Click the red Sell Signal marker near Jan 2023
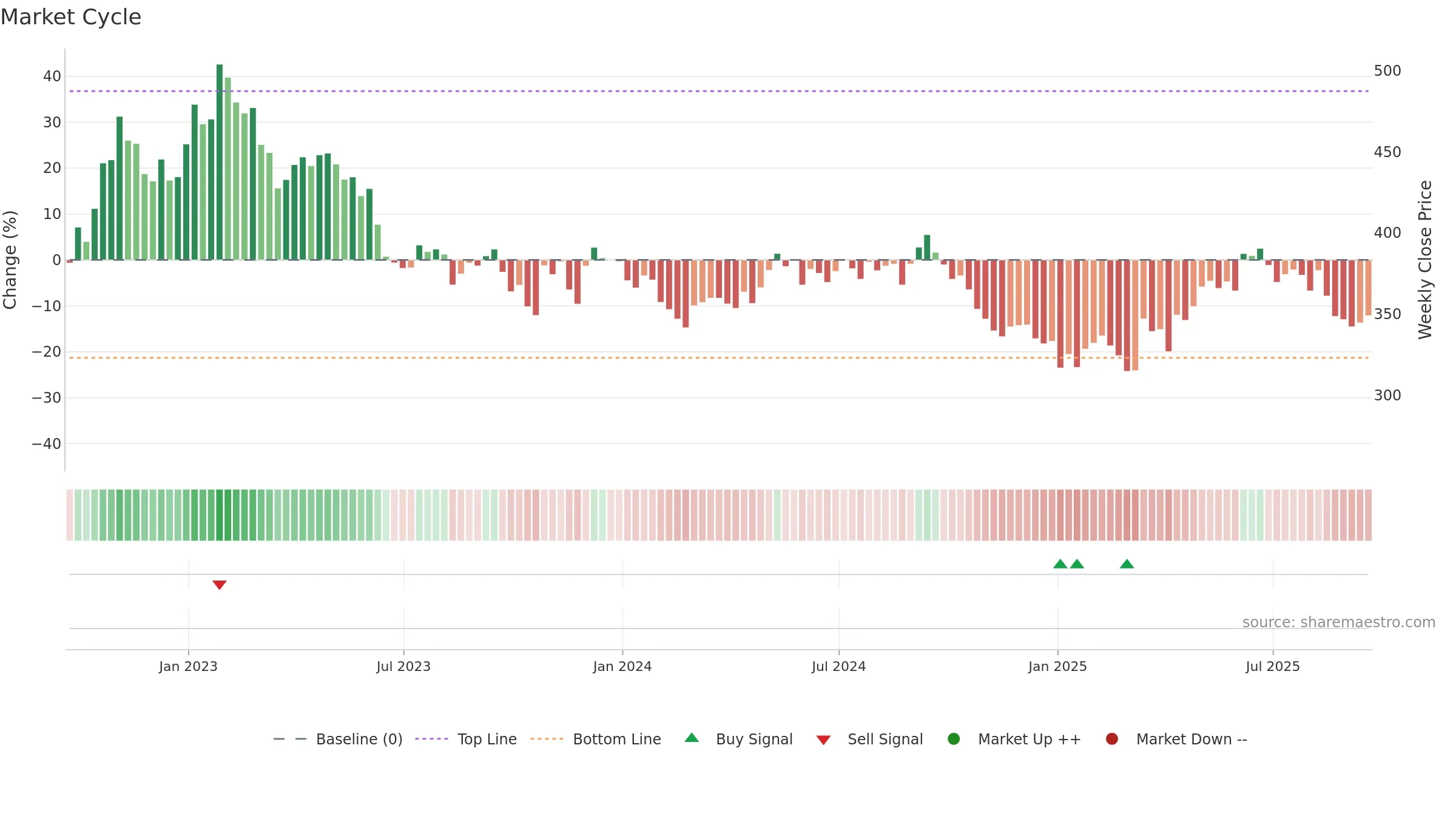This screenshot has width=1456, height=819. coord(220,585)
